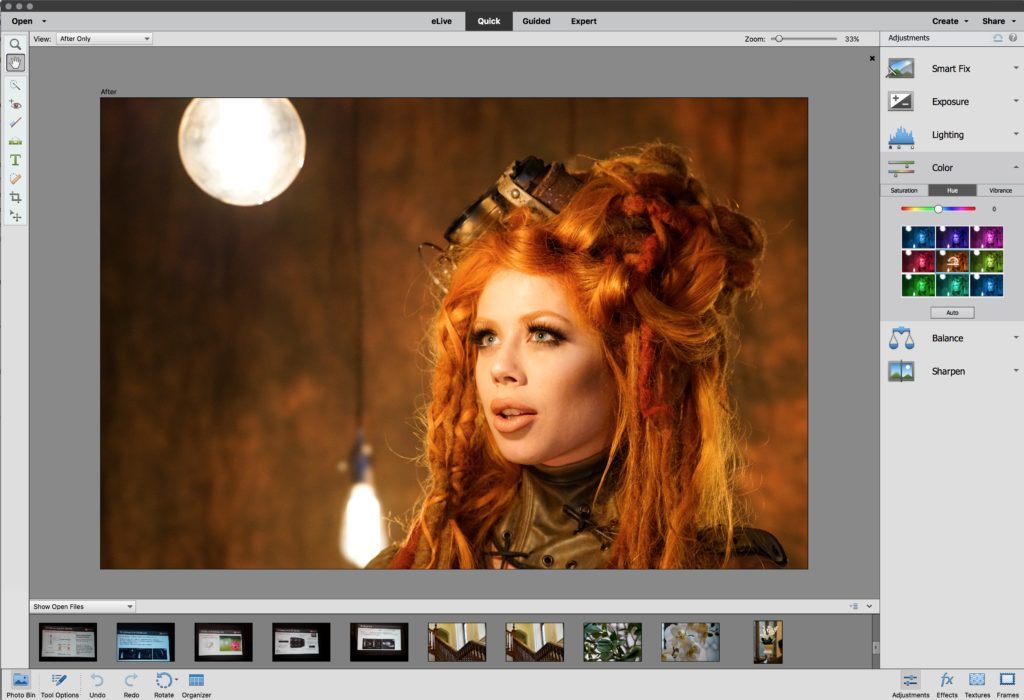Select the Crop tool
Image resolution: width=1024 pixels, height=700 pixels.
[16, 197]
